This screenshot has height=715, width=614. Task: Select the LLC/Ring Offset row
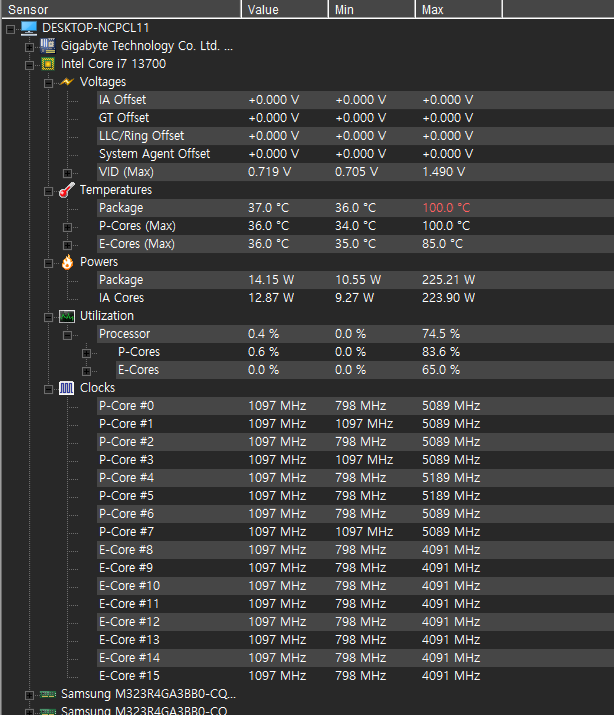point(355,136)
